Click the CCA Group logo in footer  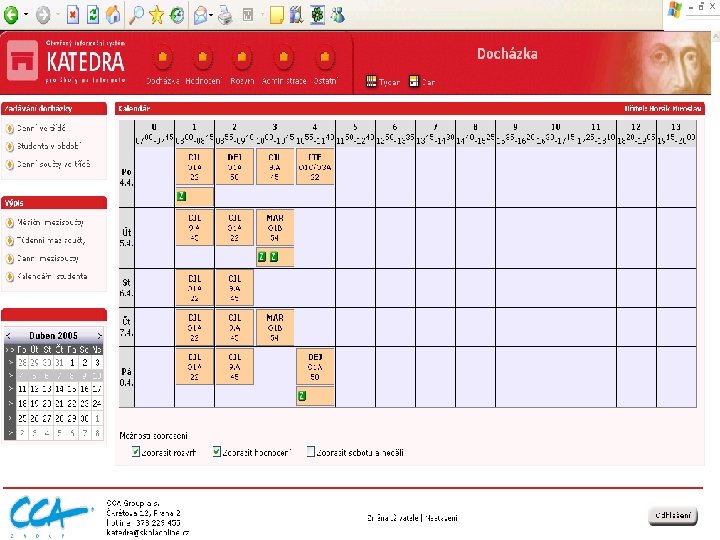[51, 516]
